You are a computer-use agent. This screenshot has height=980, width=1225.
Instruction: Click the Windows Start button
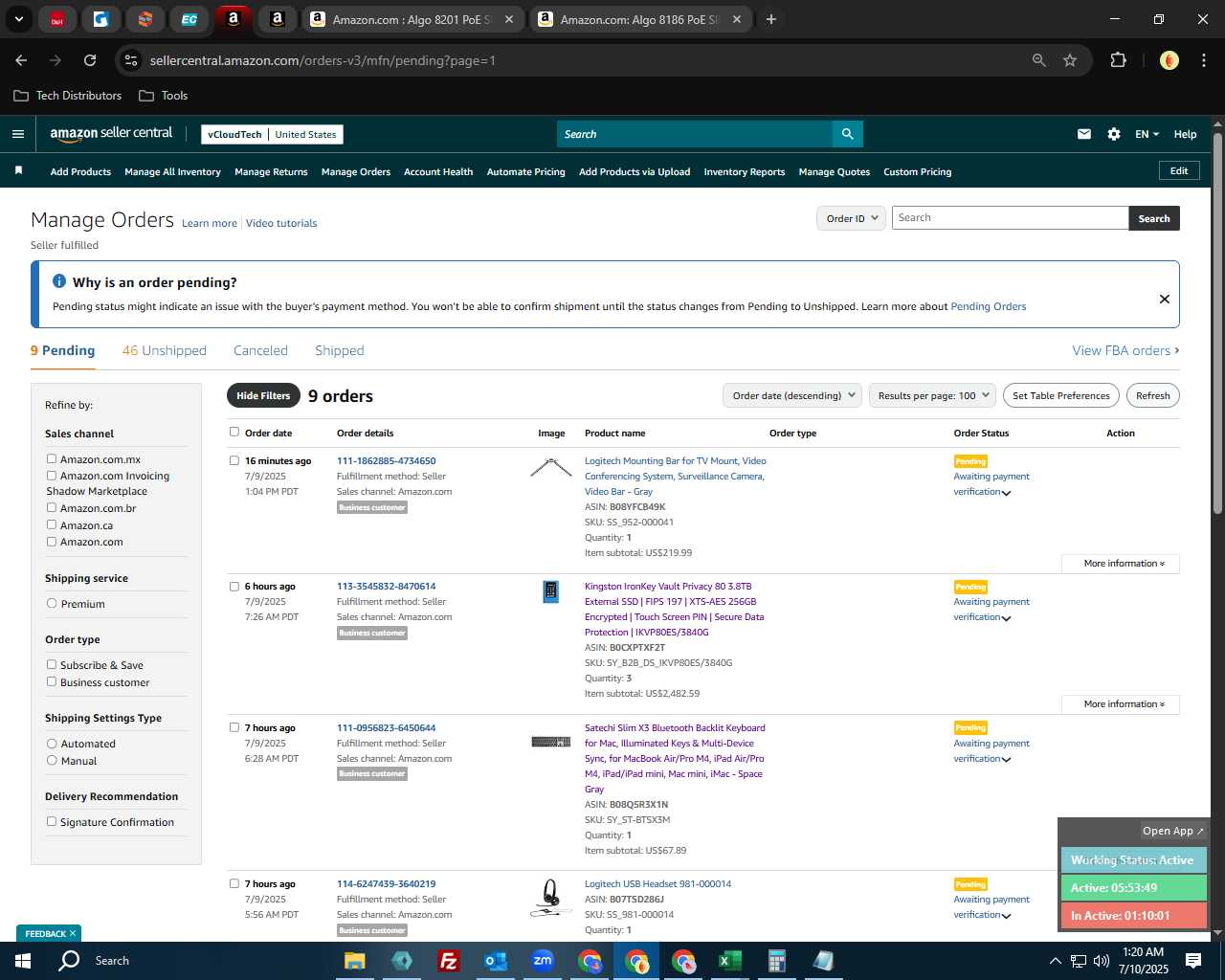coord(23,961)
